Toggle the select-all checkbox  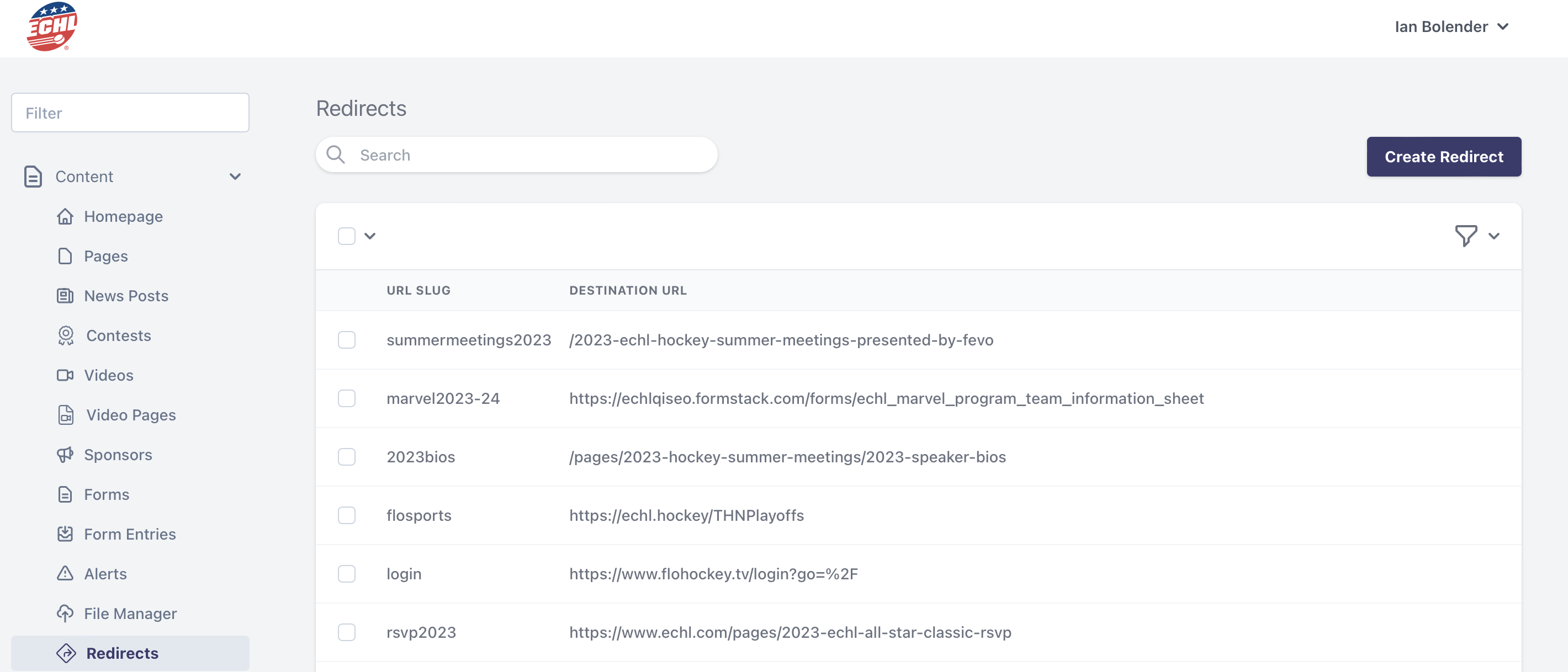[x=346, y=236]
